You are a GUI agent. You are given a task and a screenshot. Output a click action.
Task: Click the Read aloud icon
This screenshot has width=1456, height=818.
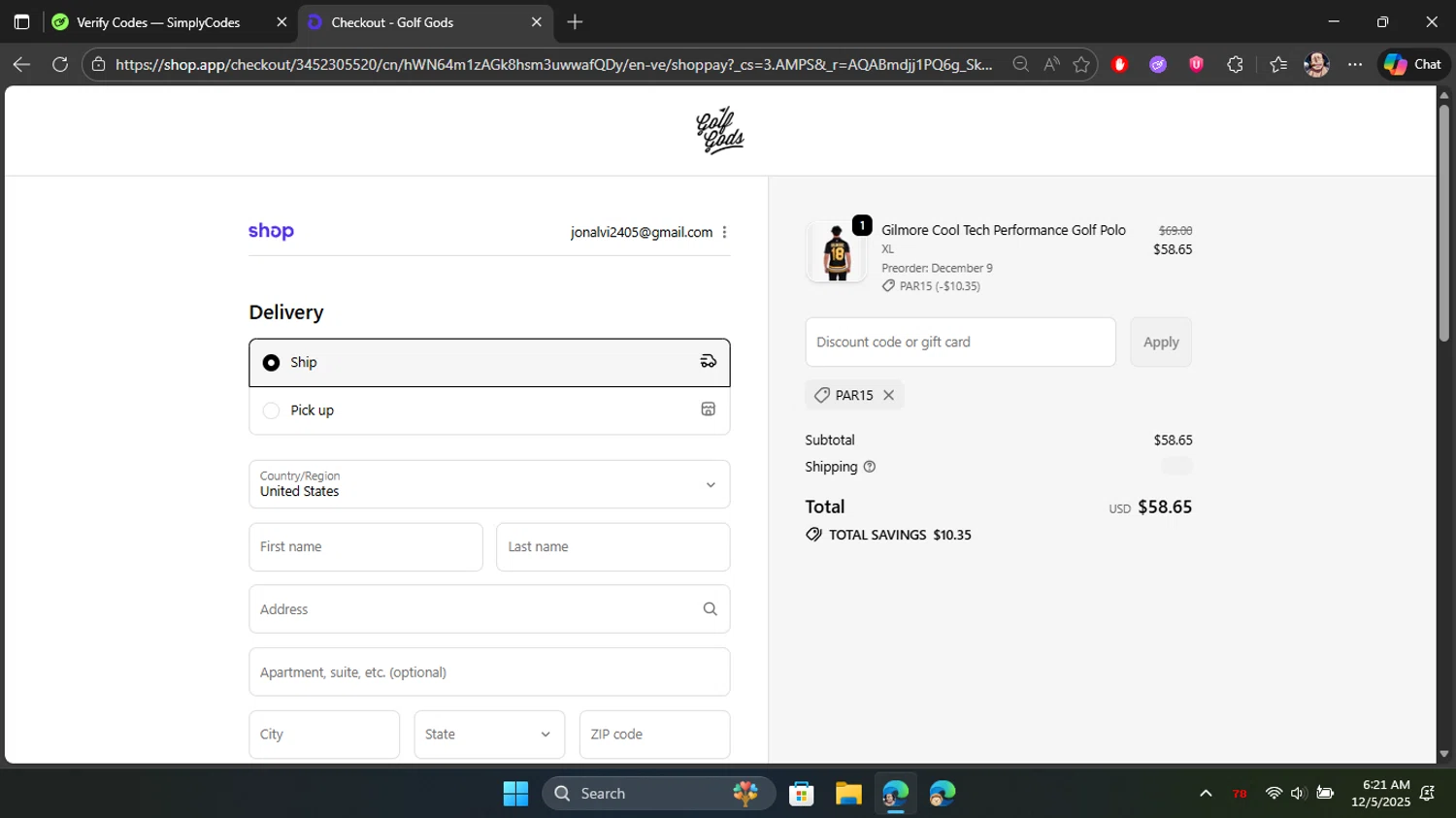click(x=1051, y=64)
